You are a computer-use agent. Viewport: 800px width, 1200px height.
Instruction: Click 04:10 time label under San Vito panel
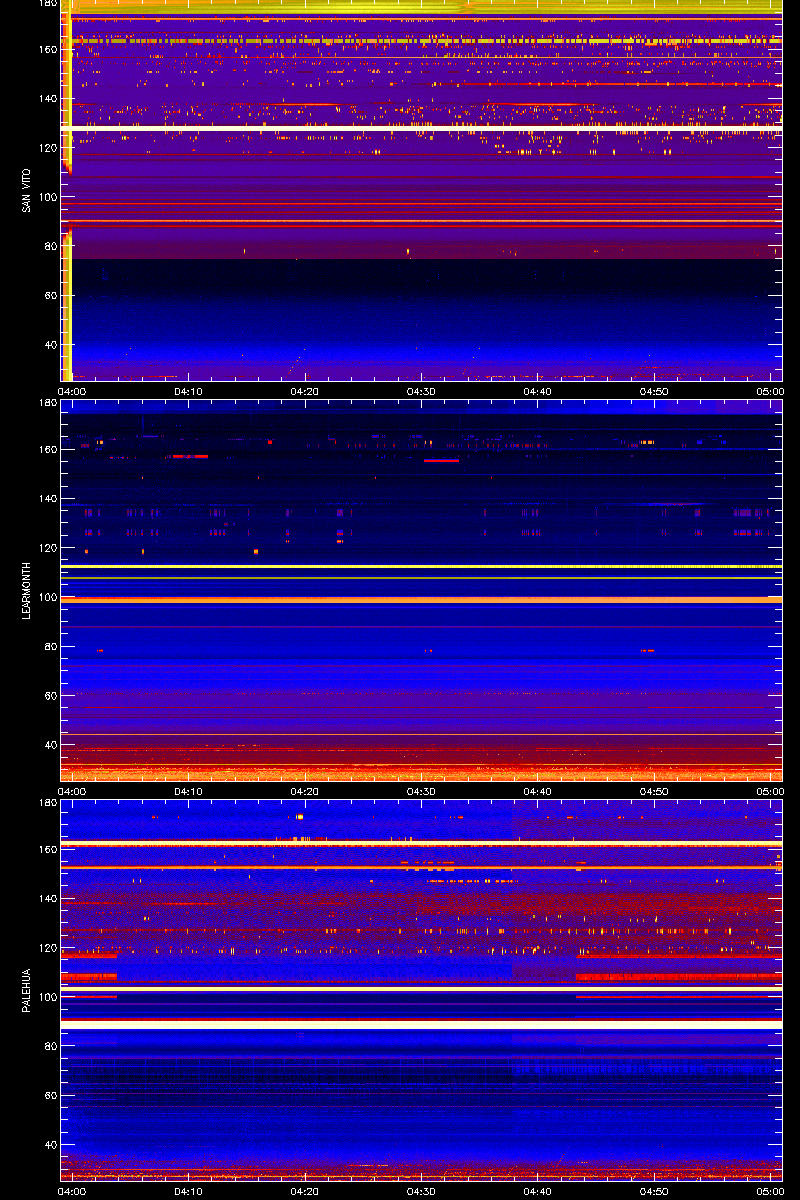pyautogui.click(x=189, y=391)
